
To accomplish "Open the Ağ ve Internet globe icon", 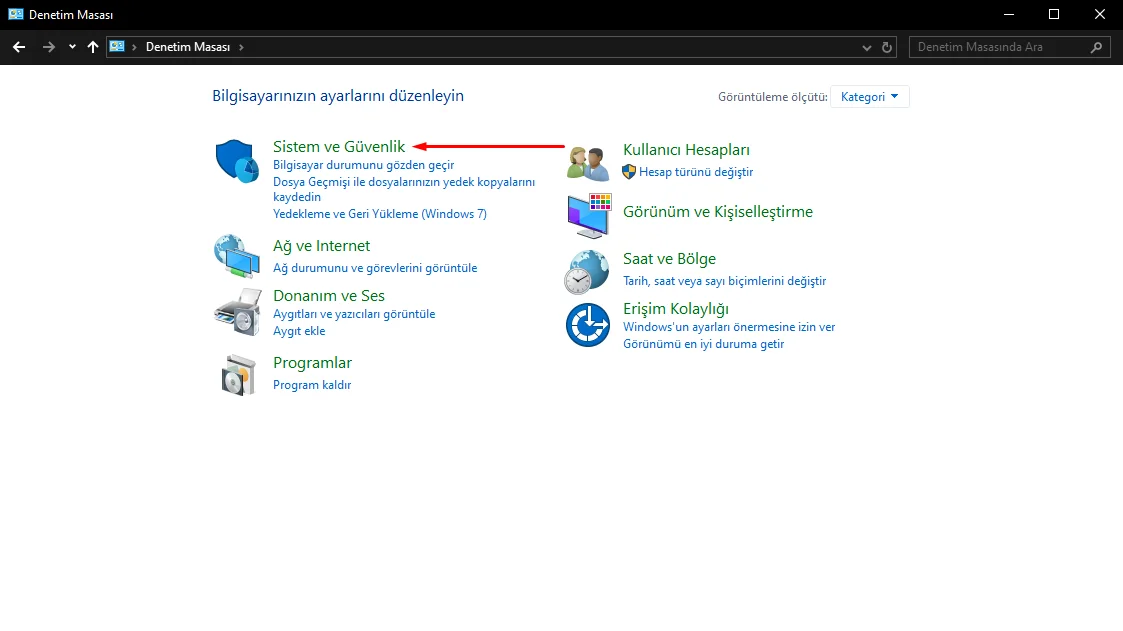I will click(x=237, y=256).
